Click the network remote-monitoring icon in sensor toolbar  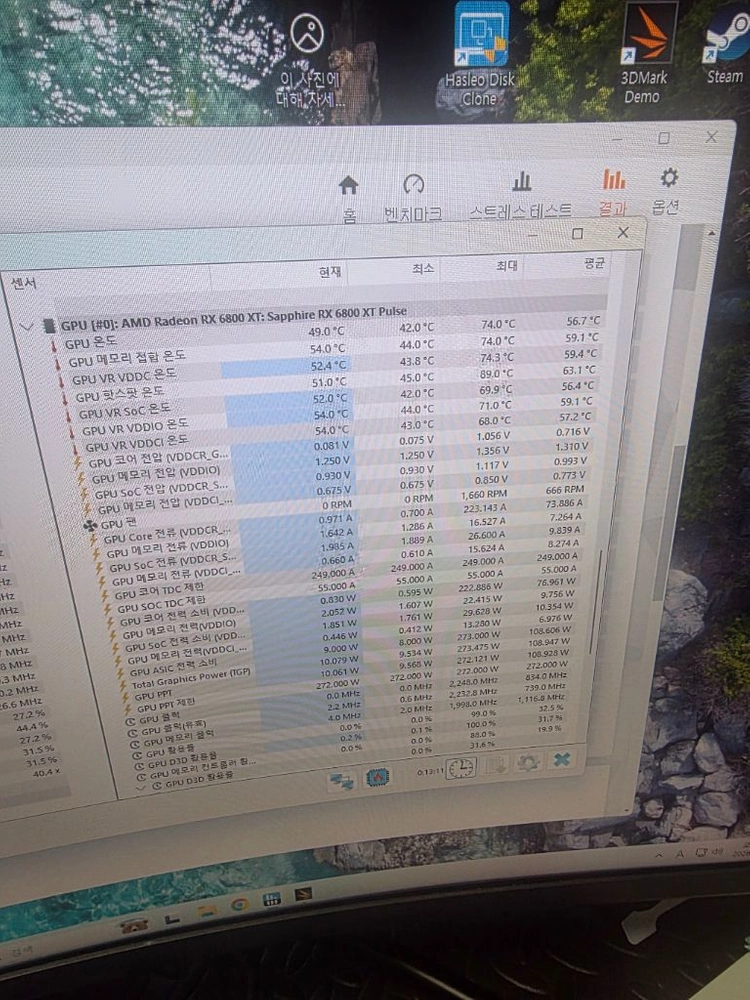click(x=341, y=780)
